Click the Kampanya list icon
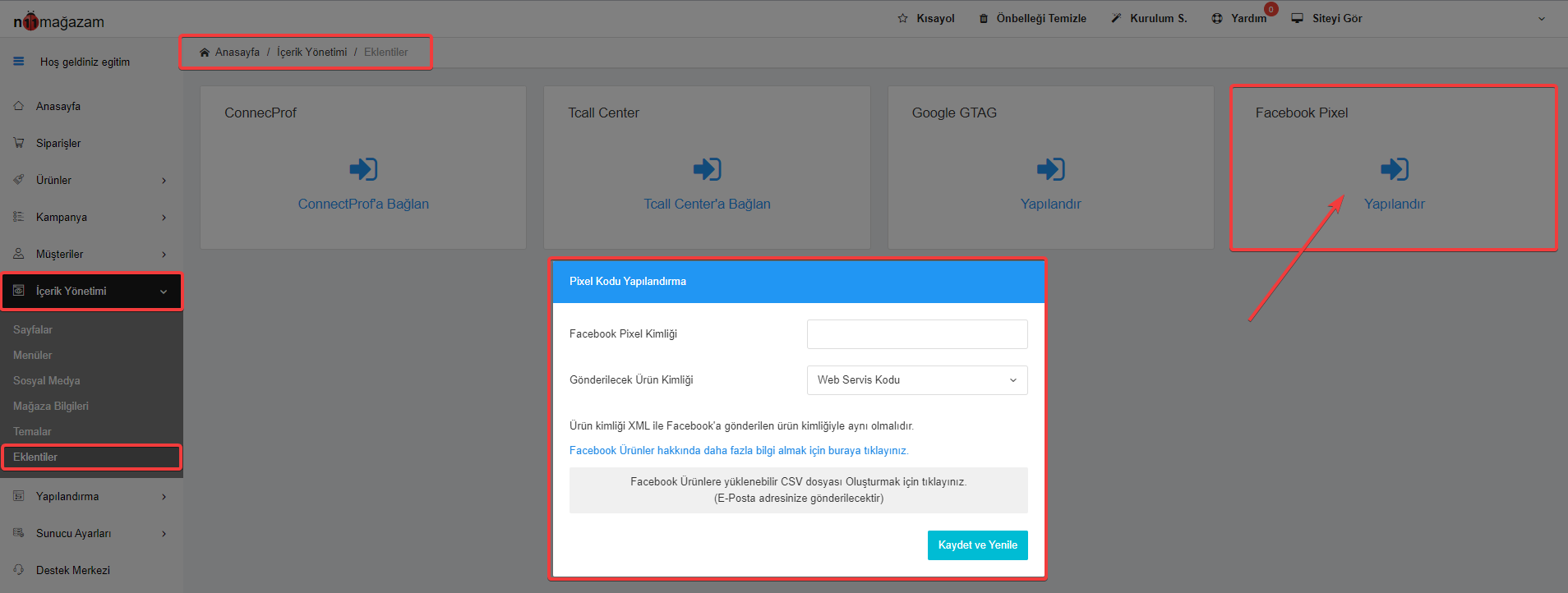 [x=19, y=217]
